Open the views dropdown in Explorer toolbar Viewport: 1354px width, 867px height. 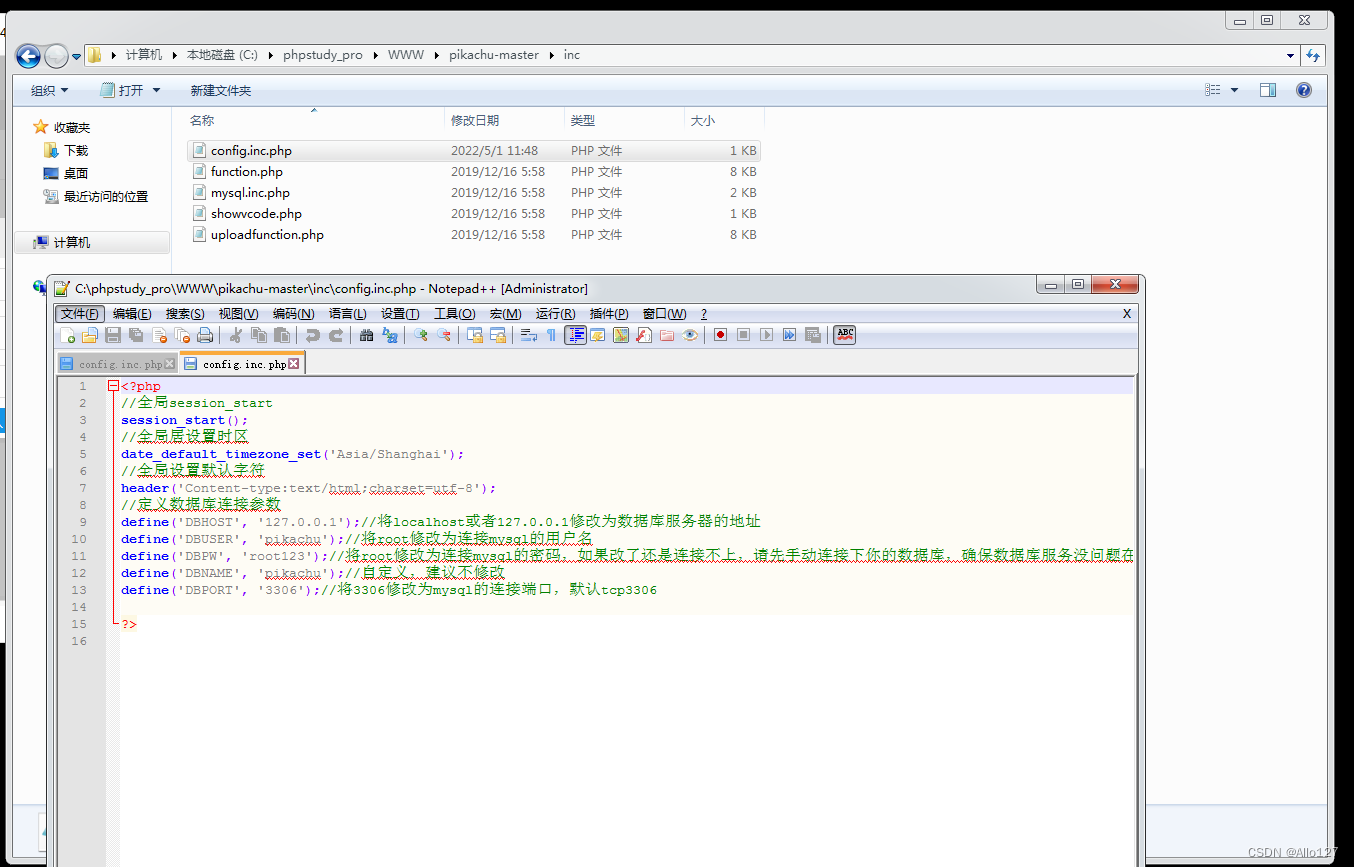pyautogui.click(x=1231, y=89)
